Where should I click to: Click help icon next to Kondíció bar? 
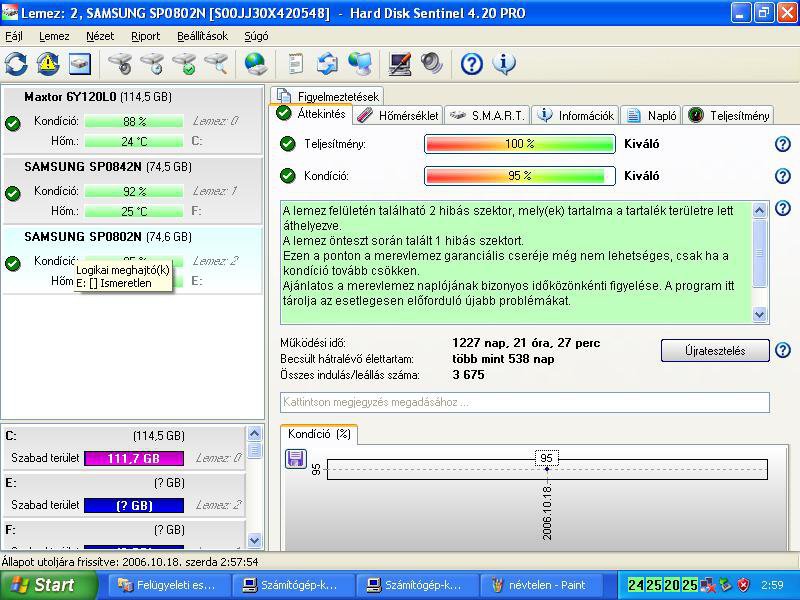(x=783, y=176)
